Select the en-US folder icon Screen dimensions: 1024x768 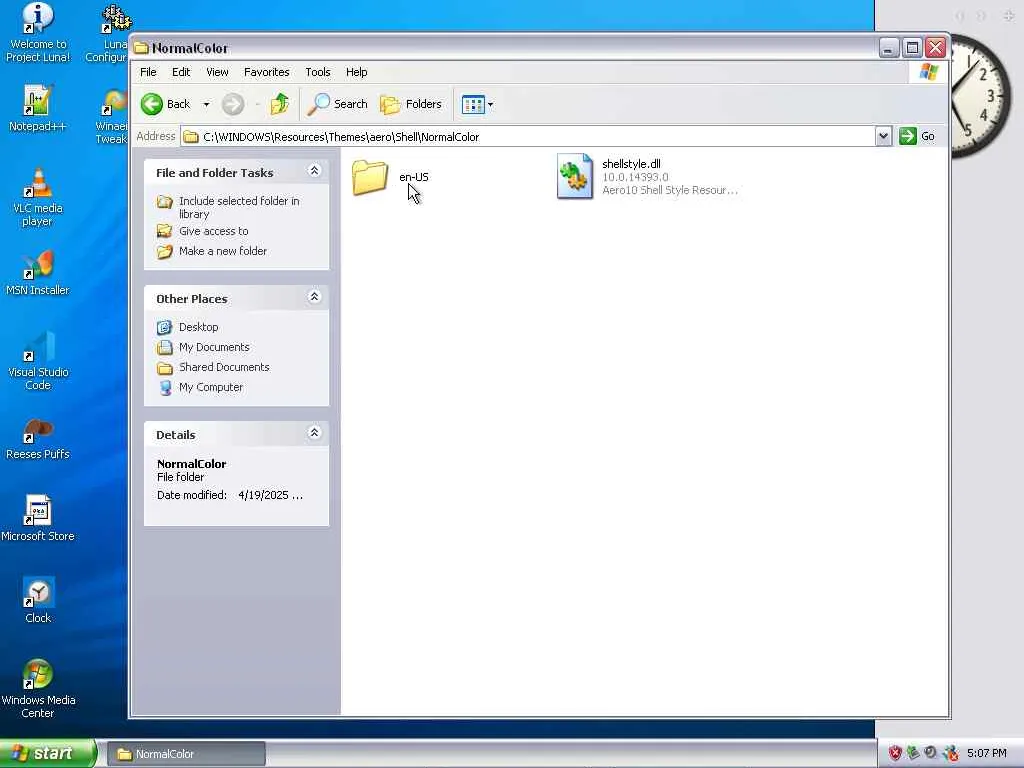click(x=370, y=177)
